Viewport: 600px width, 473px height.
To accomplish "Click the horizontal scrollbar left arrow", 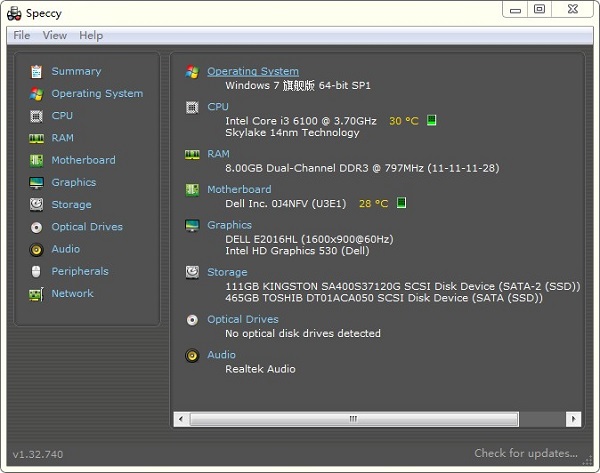I will [181, 419].
